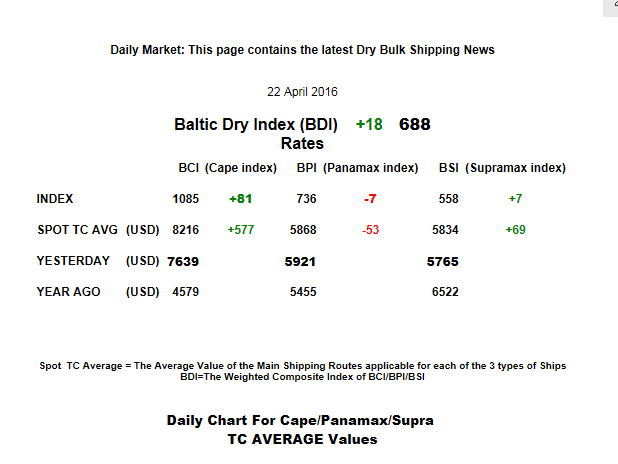
Task: Click the BPI (Panamax index) column header
Action: pos(357,168)
